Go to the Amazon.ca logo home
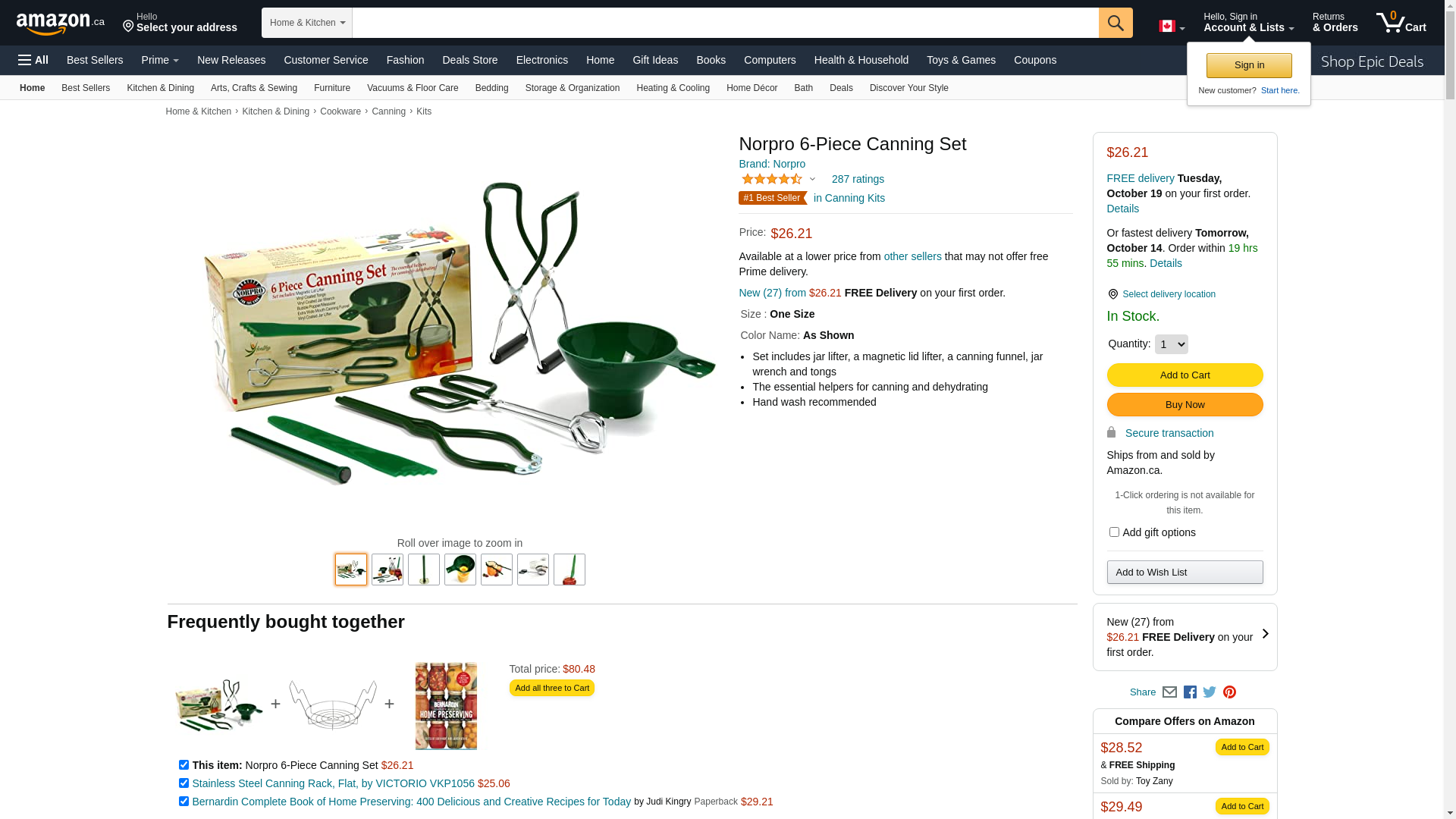1456x819 pixels. click(x=61, y=23)
